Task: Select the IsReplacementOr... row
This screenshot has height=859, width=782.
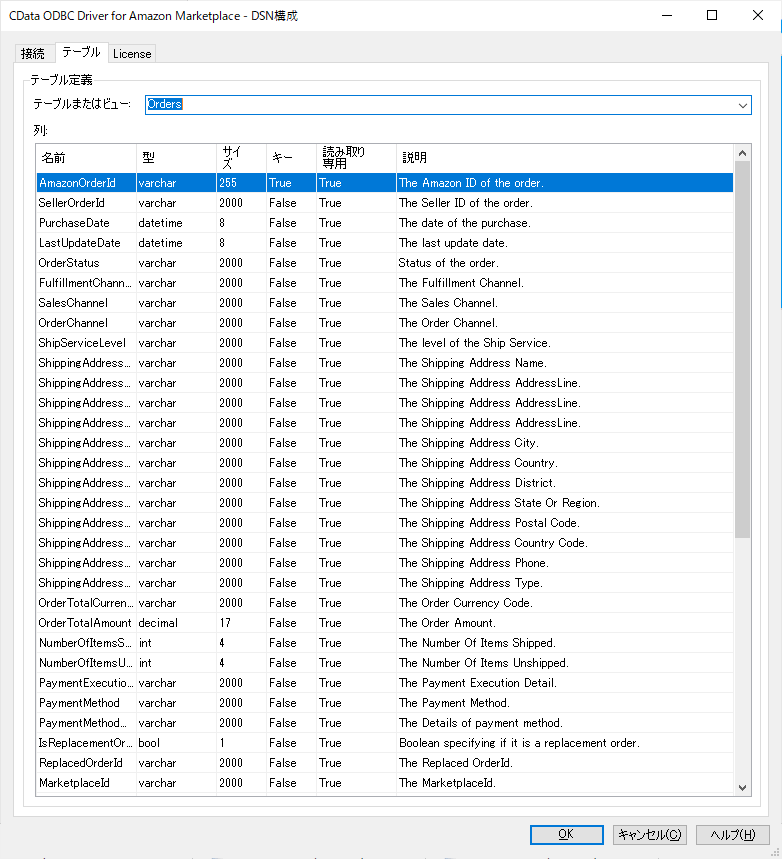Action: [x=385, y=743]
